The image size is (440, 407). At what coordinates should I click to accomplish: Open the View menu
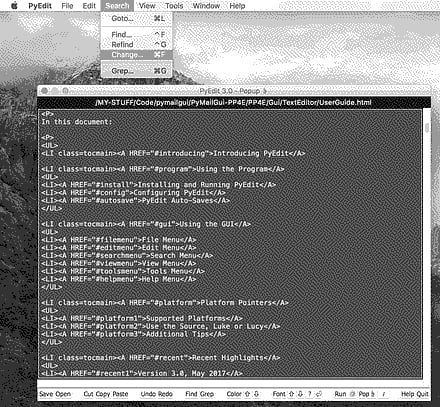tap(147, 6)
